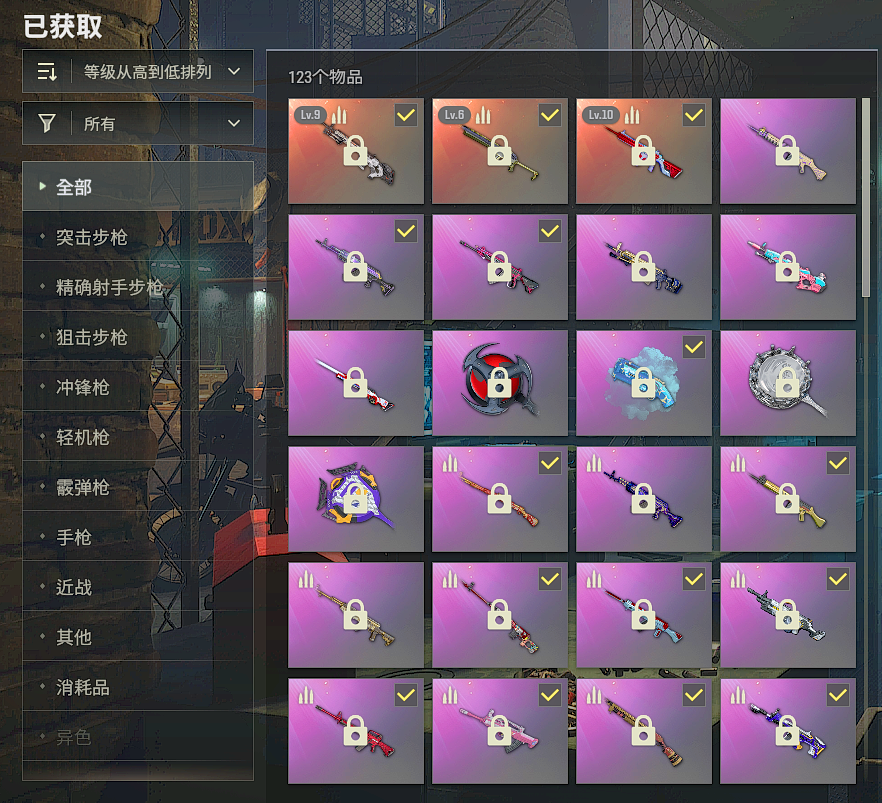
Task: Toggle checkmark on the Lv.6 weapon
Action: tap(550, 115)
